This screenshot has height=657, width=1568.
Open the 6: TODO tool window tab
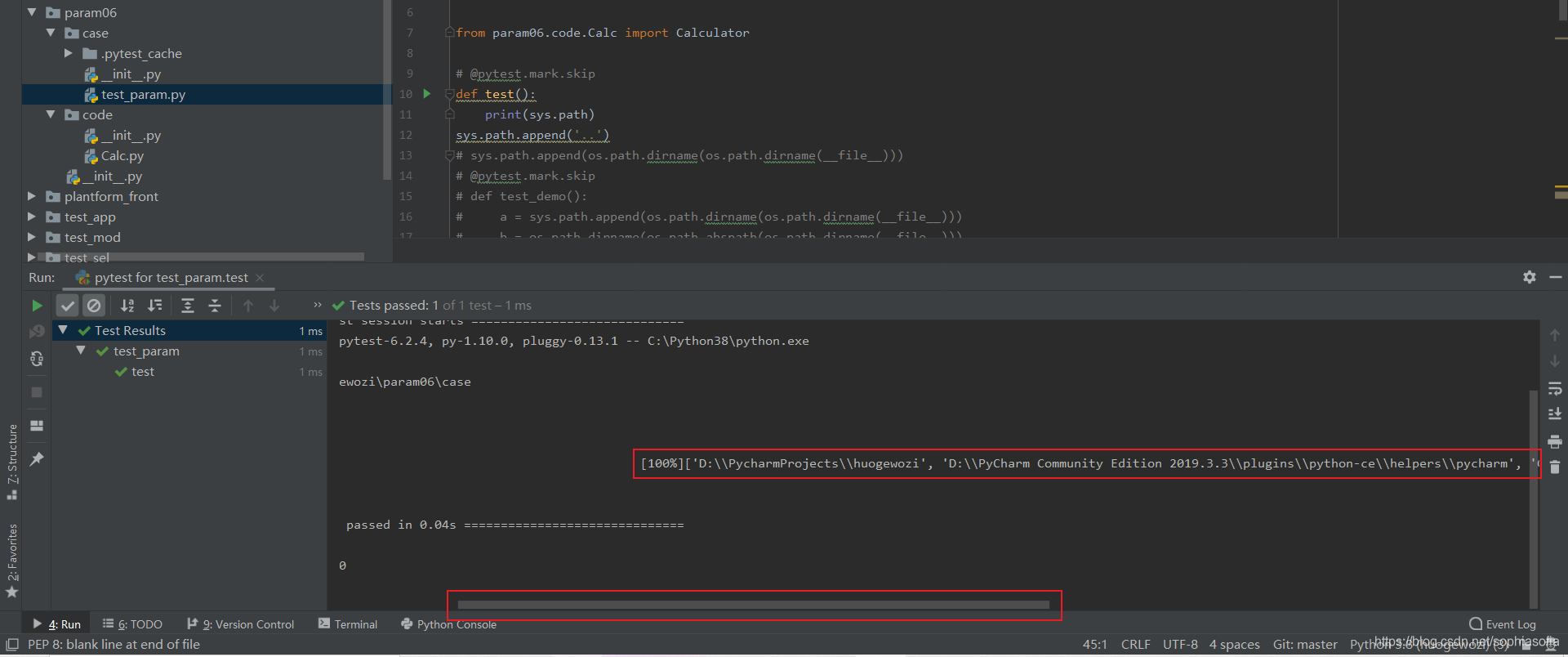tap(132, 624)
